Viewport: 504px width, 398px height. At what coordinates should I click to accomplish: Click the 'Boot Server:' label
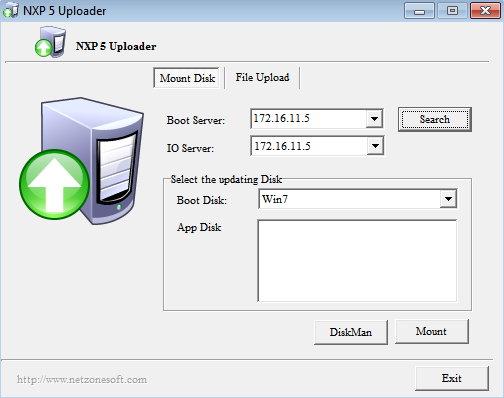pyautogui.click(x=196, y=120)
